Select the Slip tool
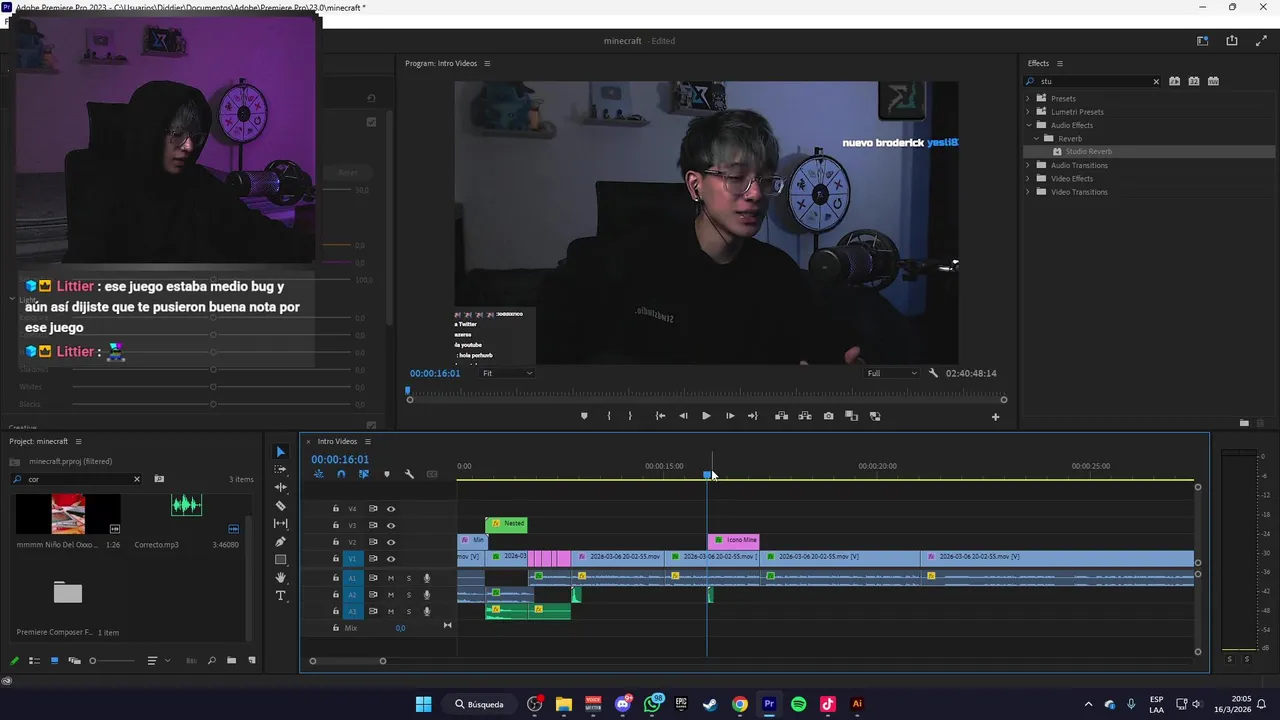The height and width of the screenshot is (720, 1280). [x=280, y=524]
